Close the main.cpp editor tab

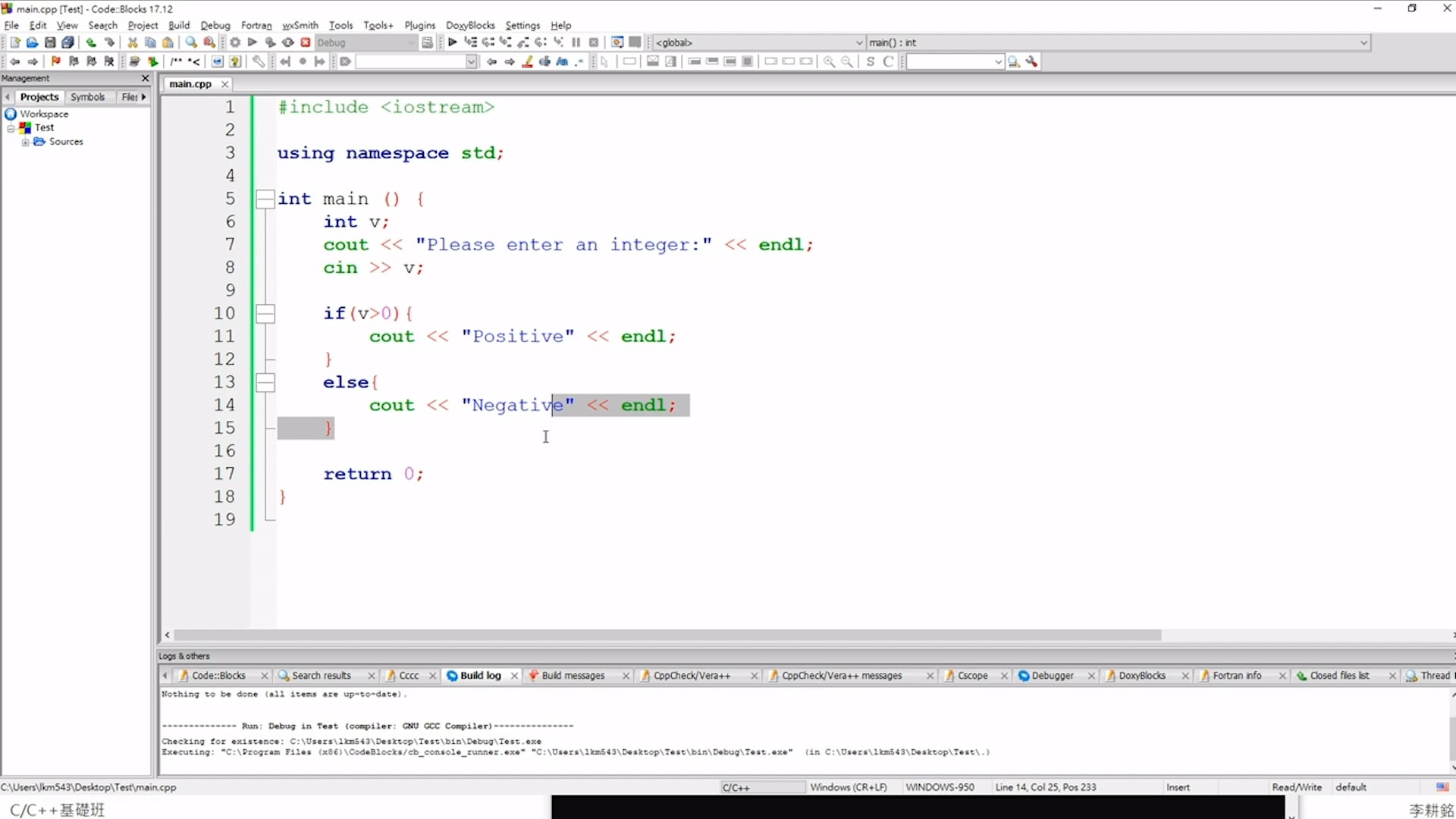click(224, 84)
